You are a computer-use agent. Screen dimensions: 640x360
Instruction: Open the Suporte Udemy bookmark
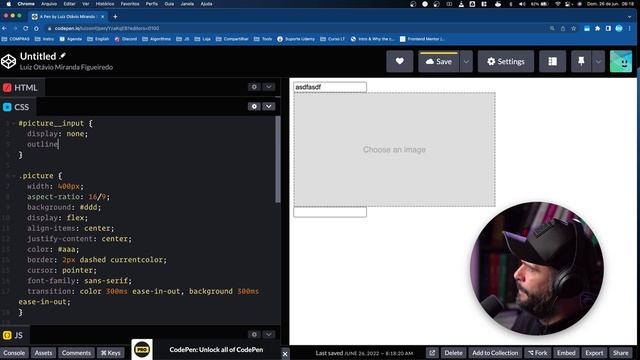296,39
